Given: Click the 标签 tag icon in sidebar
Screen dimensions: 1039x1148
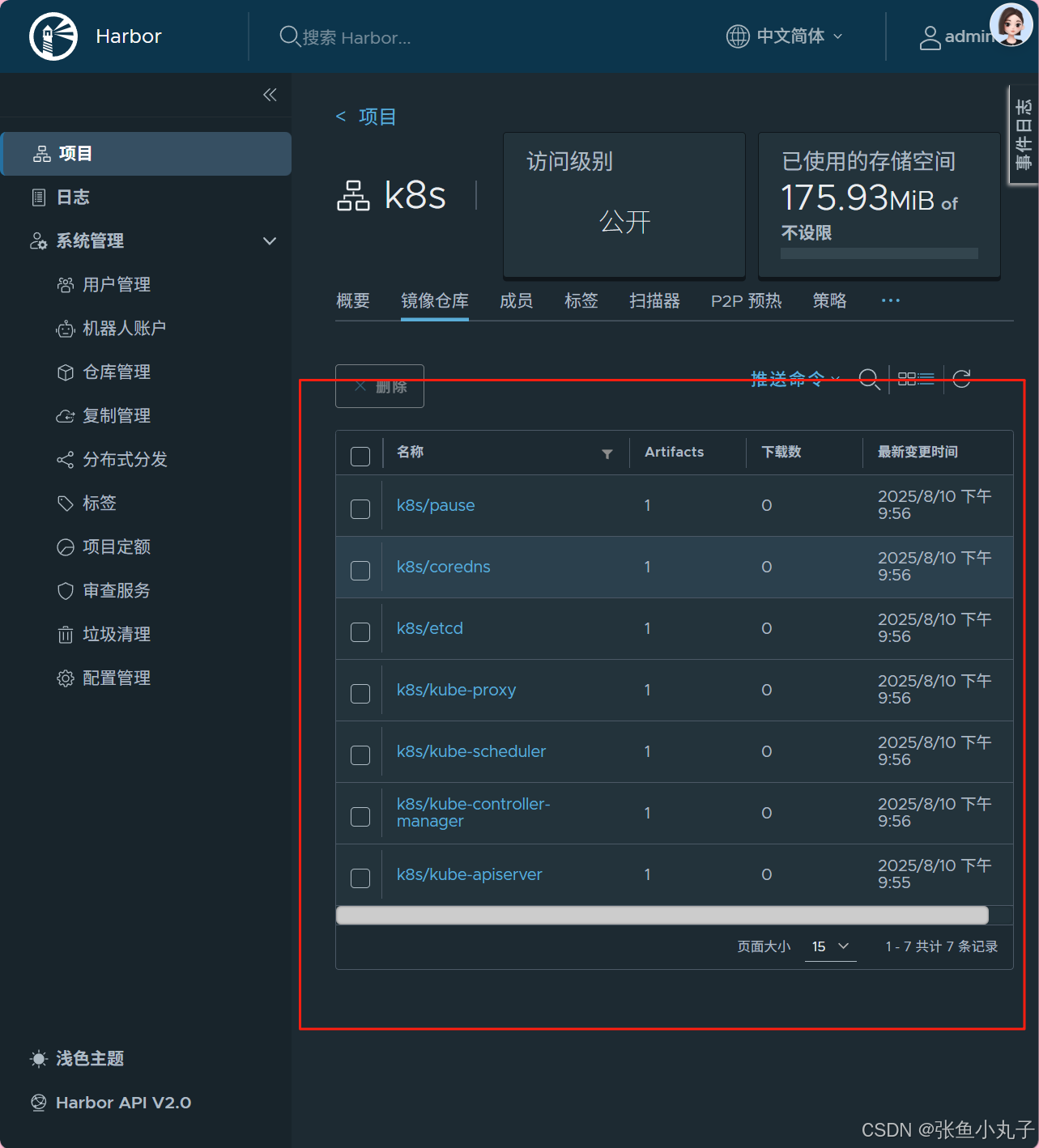Looking at the screenshot, I should click(66, 504).
